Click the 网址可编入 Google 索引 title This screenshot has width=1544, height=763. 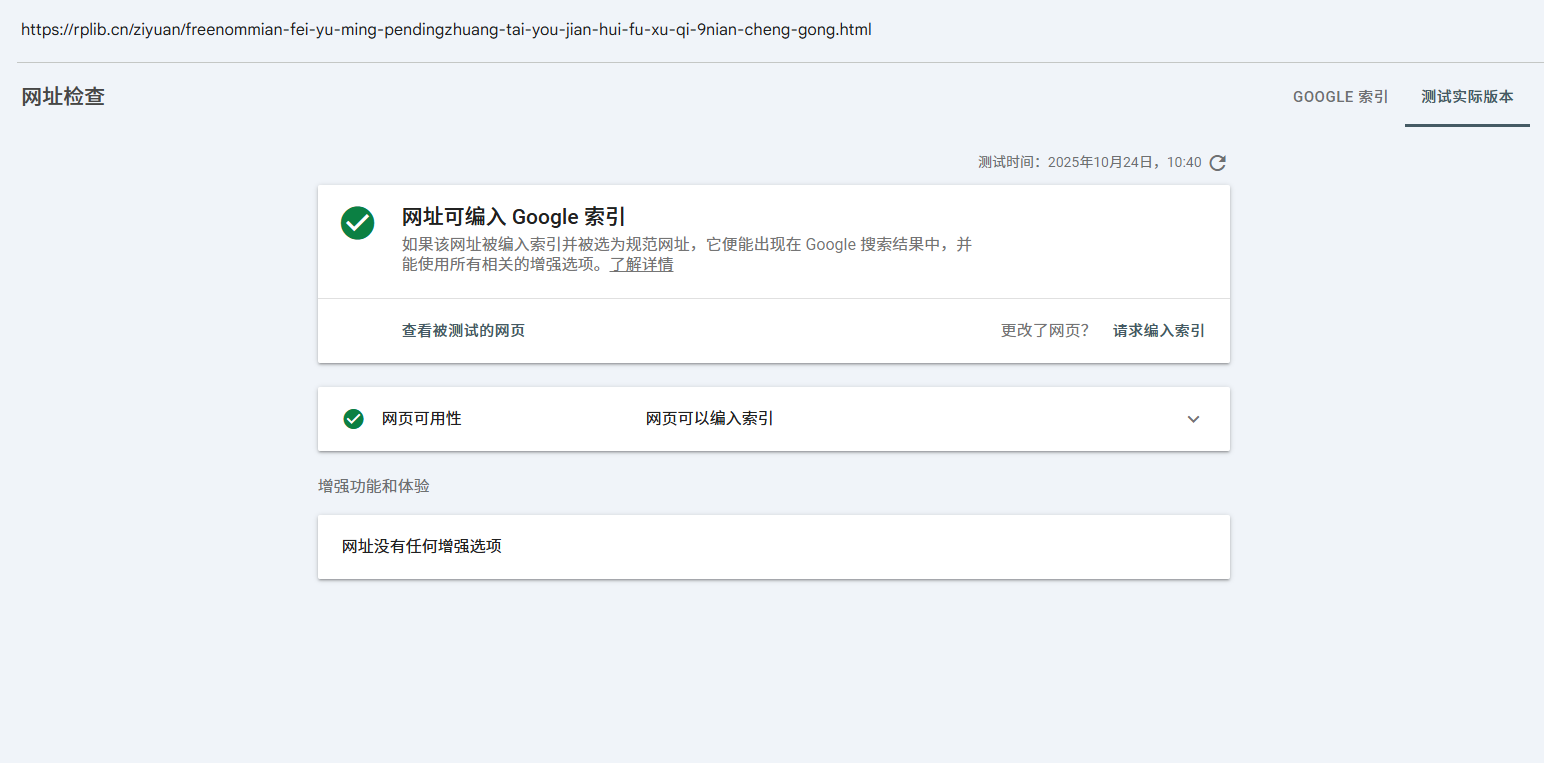(513, 217)
